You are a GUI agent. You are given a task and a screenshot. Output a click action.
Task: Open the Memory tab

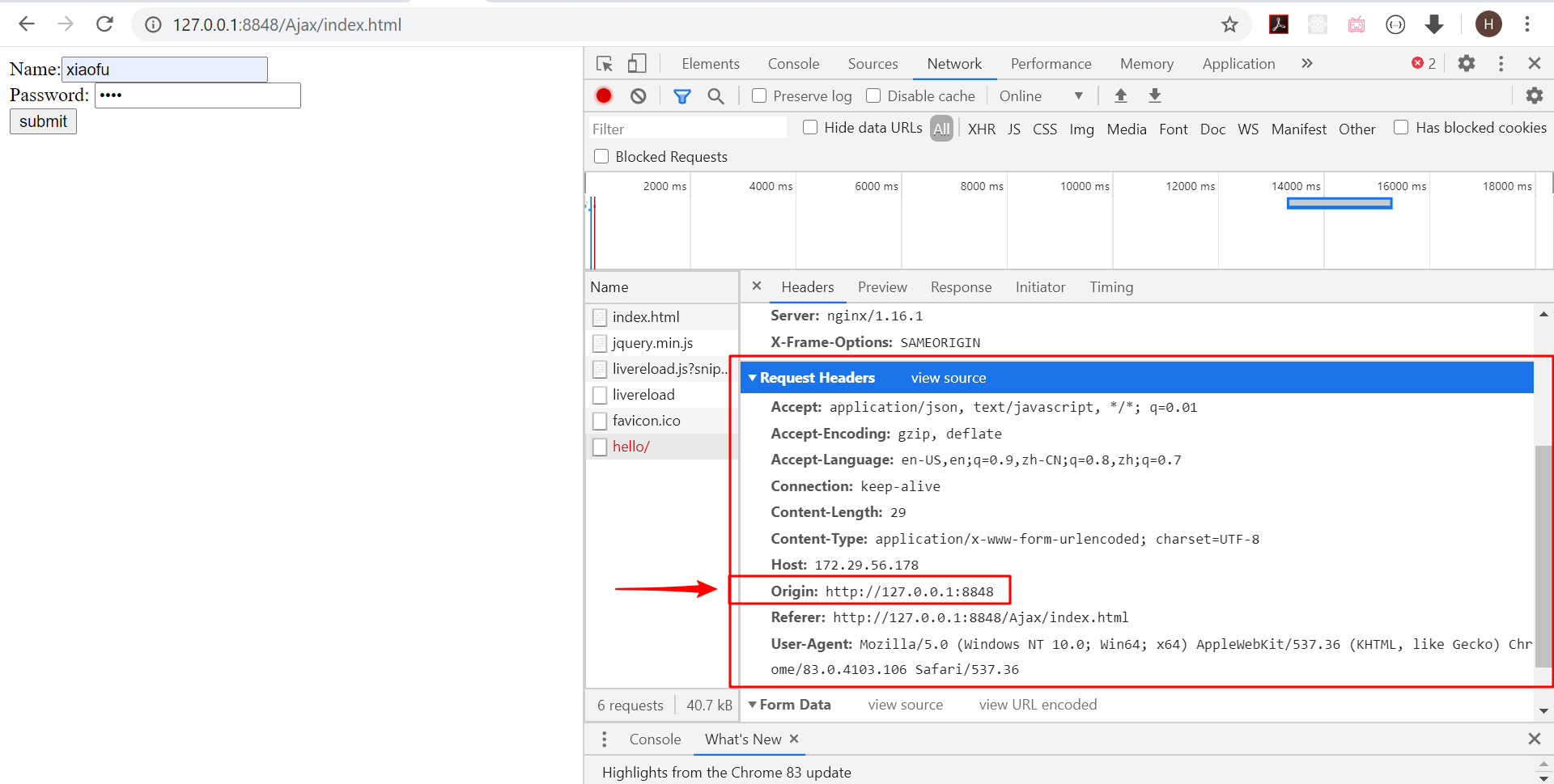1146,64
